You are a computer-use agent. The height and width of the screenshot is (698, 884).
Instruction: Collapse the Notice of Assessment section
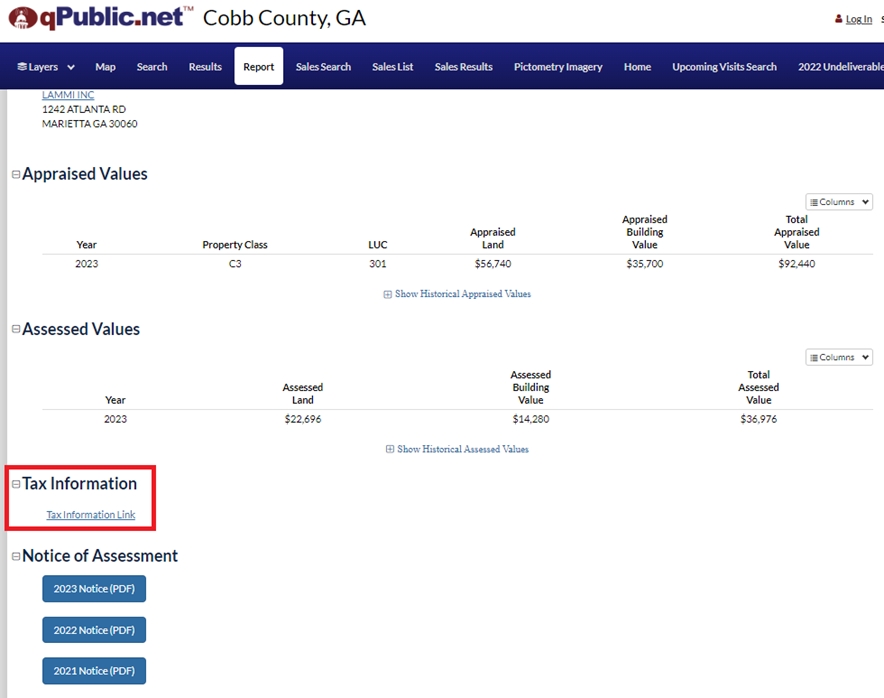(x=16, y=556)
